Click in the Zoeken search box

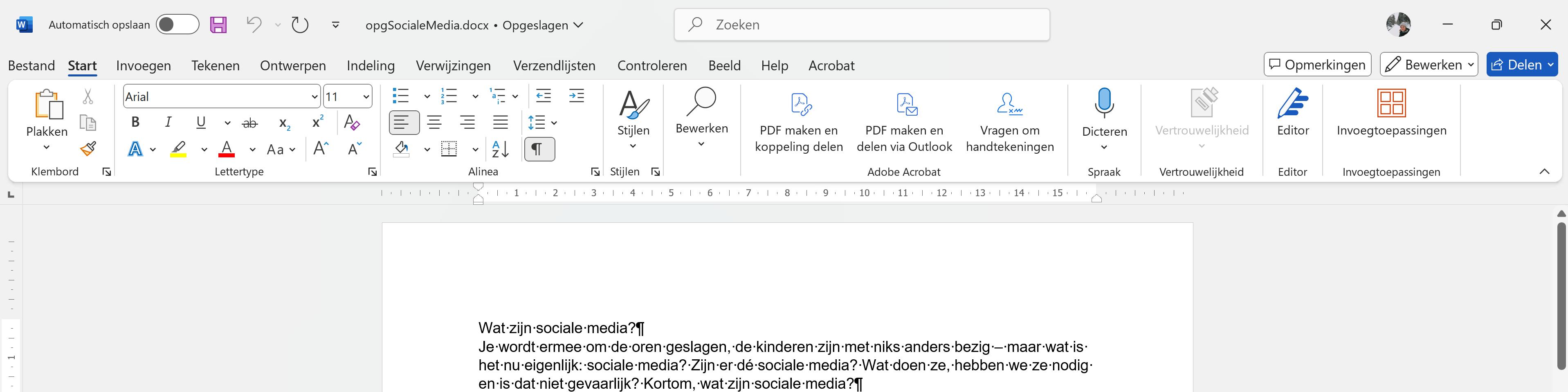(861, 25)
